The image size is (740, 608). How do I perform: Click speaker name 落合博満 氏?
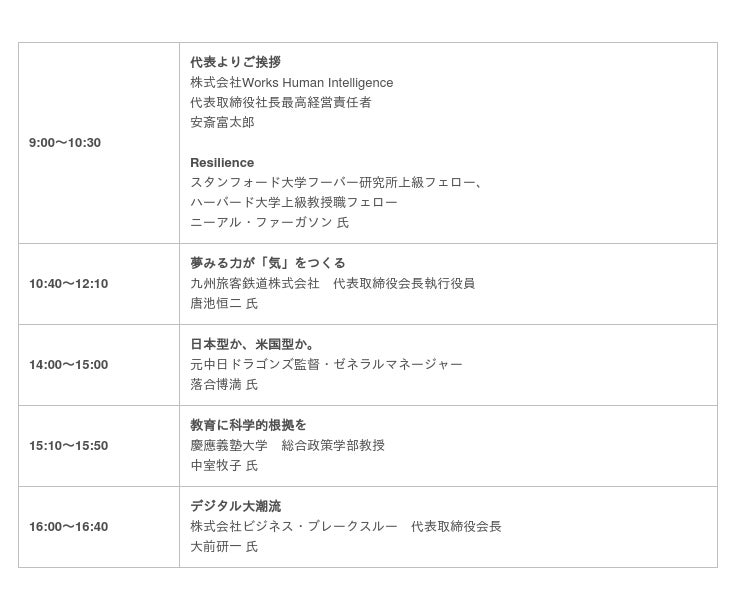224,384
